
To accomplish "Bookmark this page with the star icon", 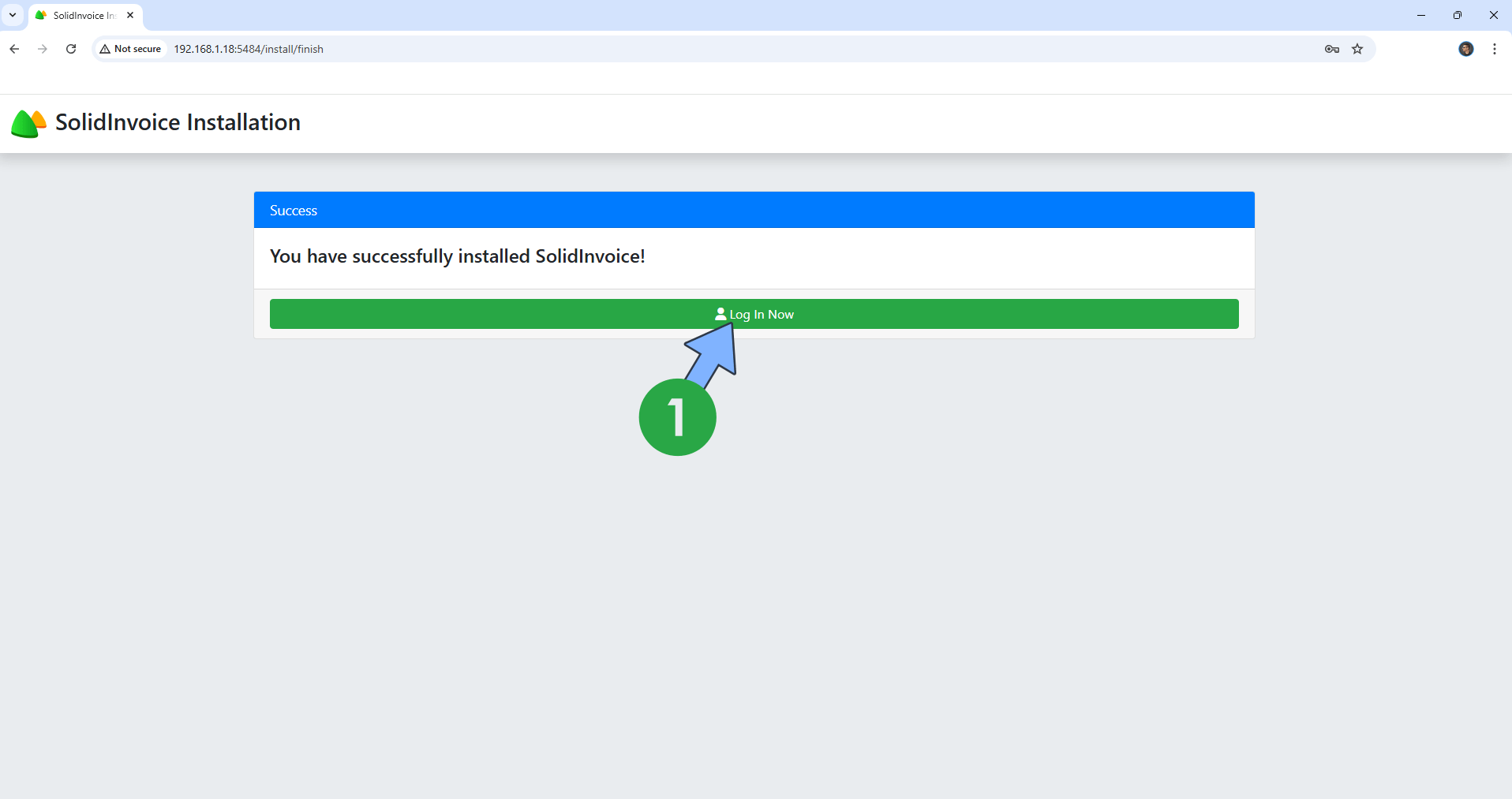I will coord(1357,49).
